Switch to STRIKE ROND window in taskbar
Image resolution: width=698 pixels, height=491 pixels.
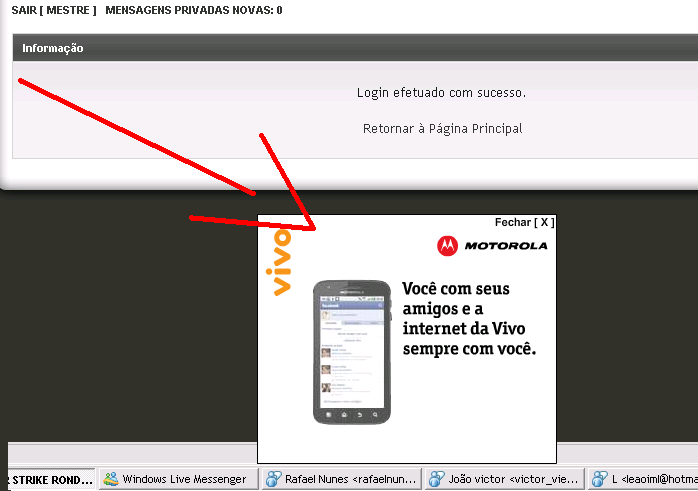tap(50, 480)
